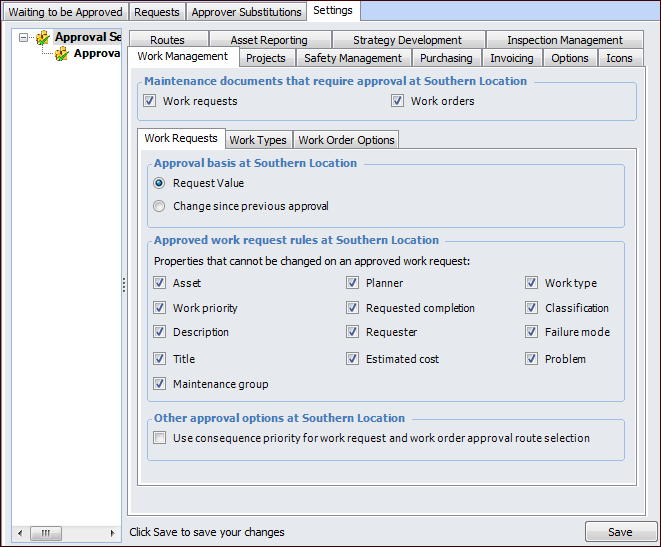The height and width of the screenshot is (547, 661).
Task: Open the Work Order Options tab
Action: (347, 140)
